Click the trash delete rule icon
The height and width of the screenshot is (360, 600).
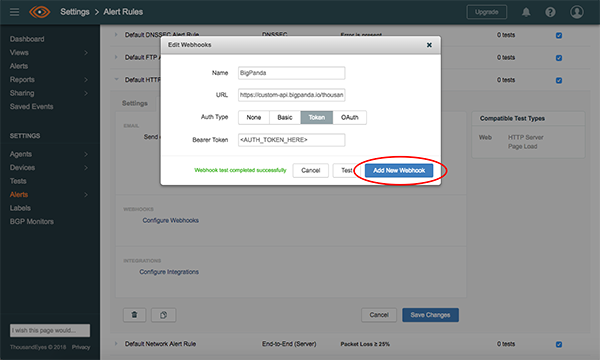click(x=134, y=315)
